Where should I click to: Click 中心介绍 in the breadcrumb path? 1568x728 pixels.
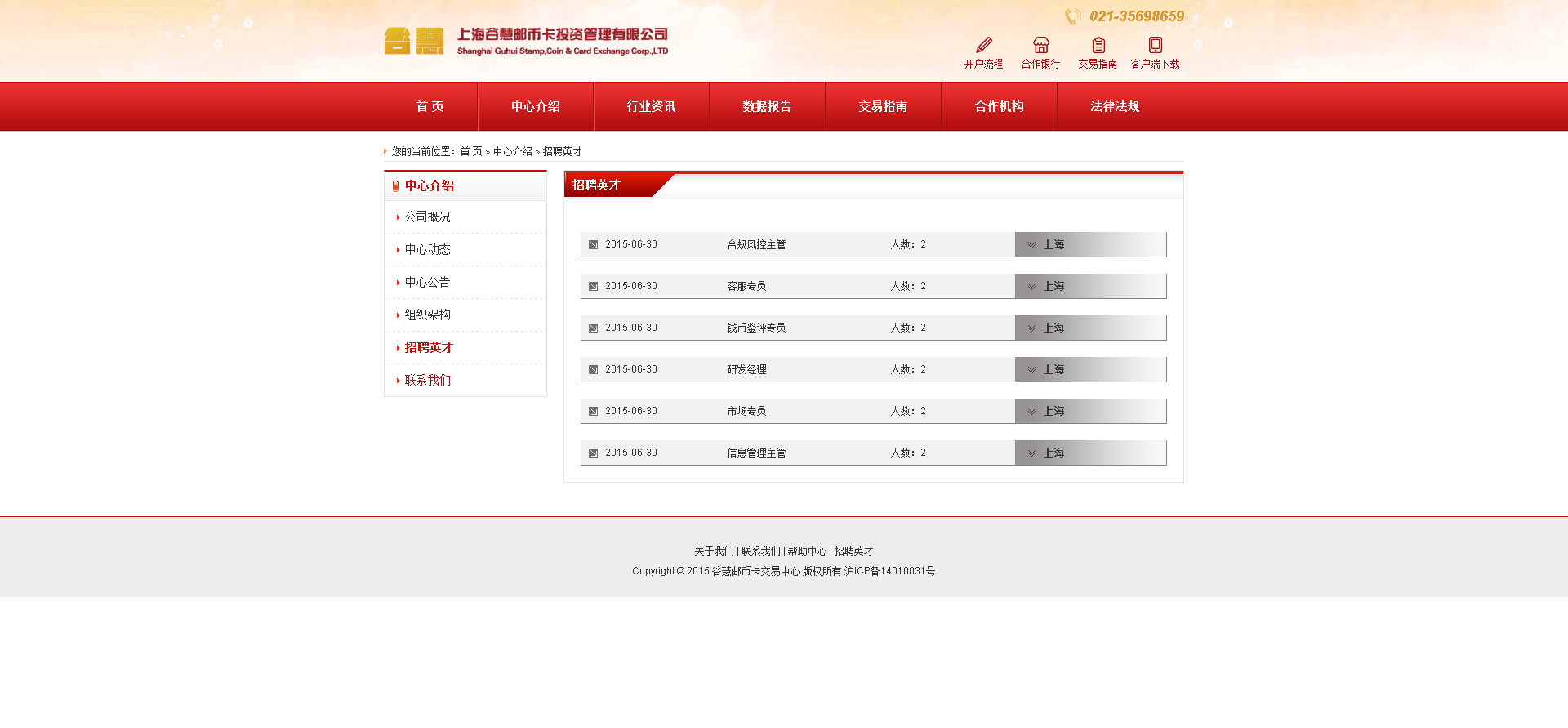512,152
